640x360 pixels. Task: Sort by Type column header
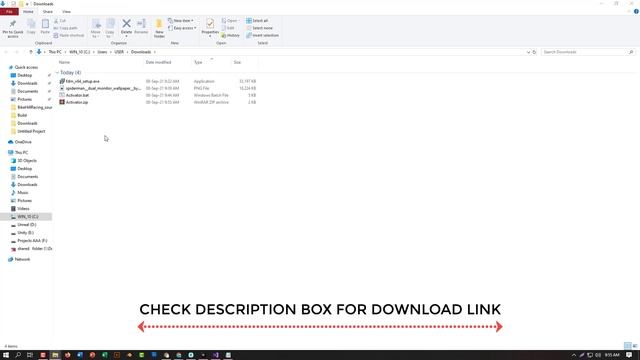[198, 62]
